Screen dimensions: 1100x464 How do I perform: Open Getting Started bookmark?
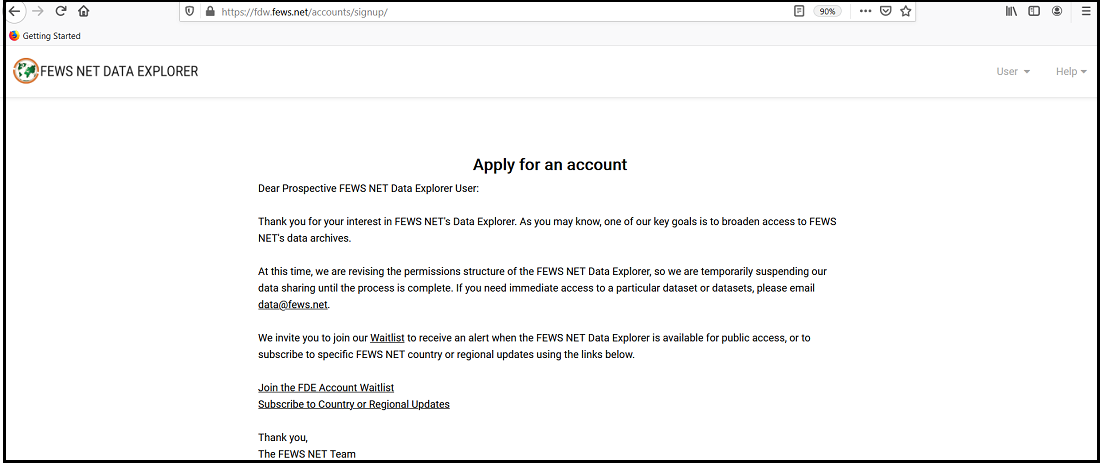[45, 36]
